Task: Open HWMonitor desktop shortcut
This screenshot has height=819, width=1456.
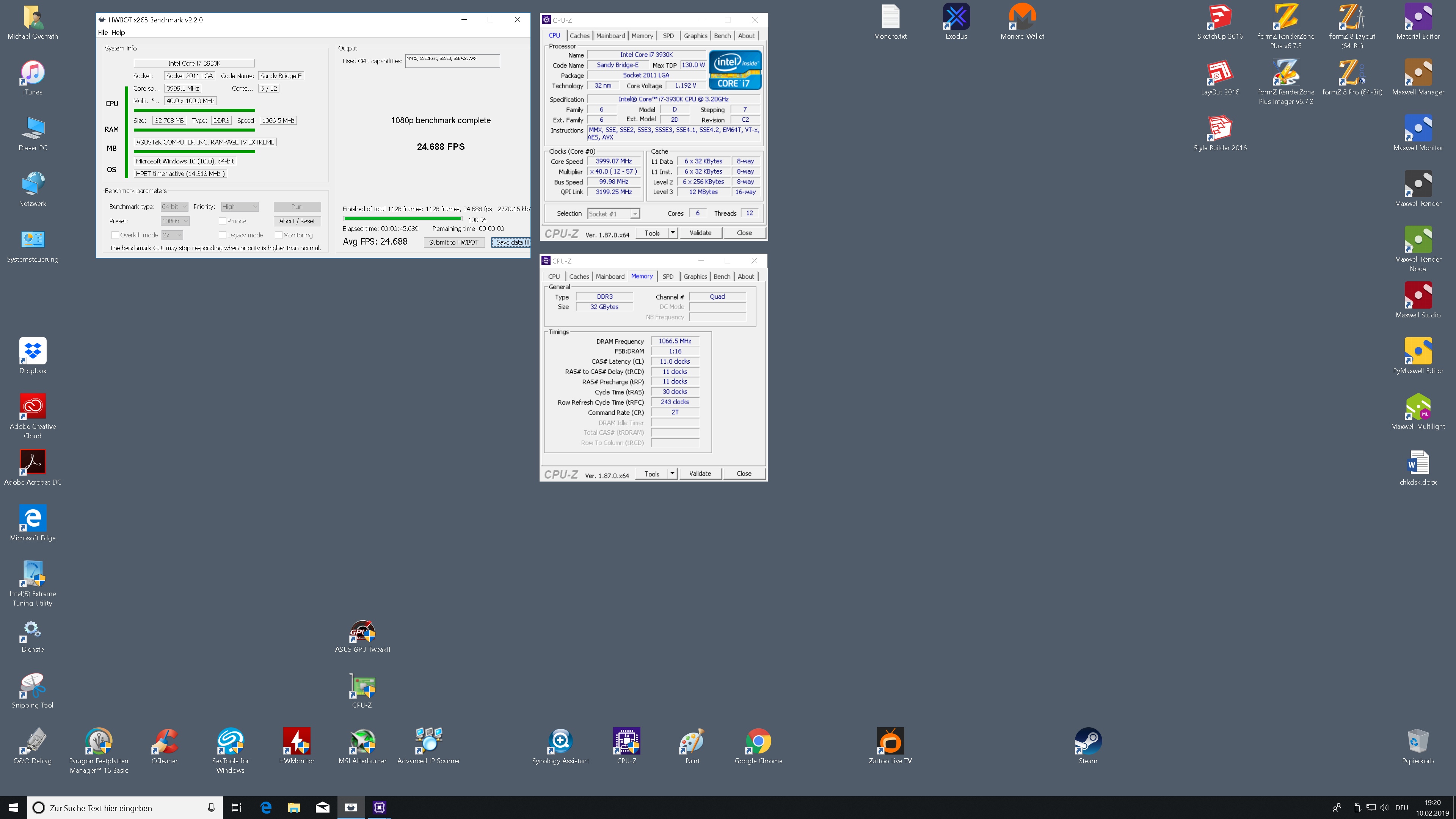Action: coord(297,746)
